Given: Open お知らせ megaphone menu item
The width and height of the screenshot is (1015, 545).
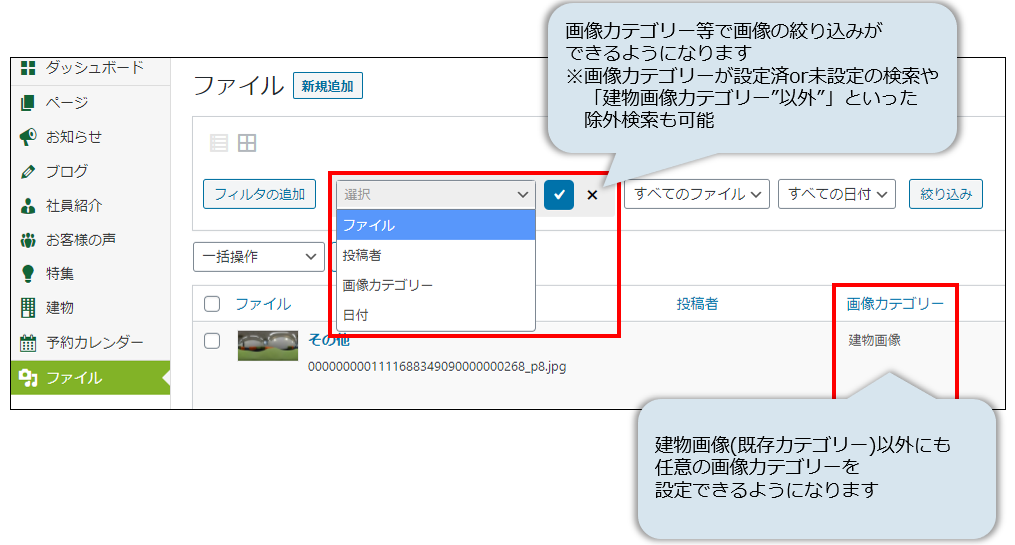Looking at the screenshot, I should click(72, 137).
